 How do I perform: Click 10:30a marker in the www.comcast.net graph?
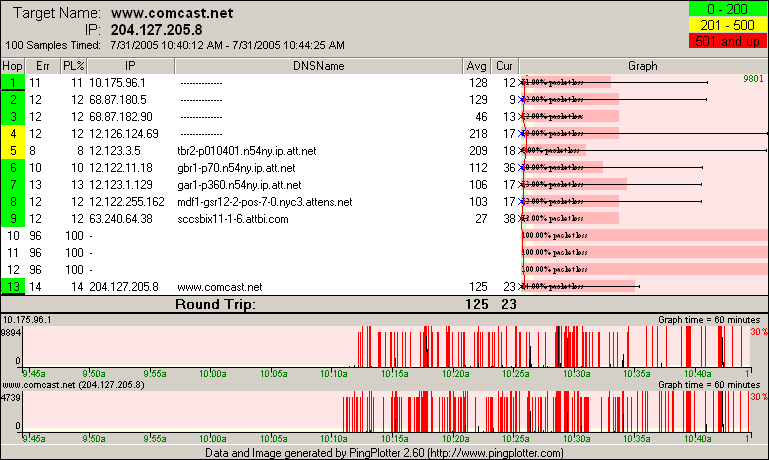click(x=576, y=439)
